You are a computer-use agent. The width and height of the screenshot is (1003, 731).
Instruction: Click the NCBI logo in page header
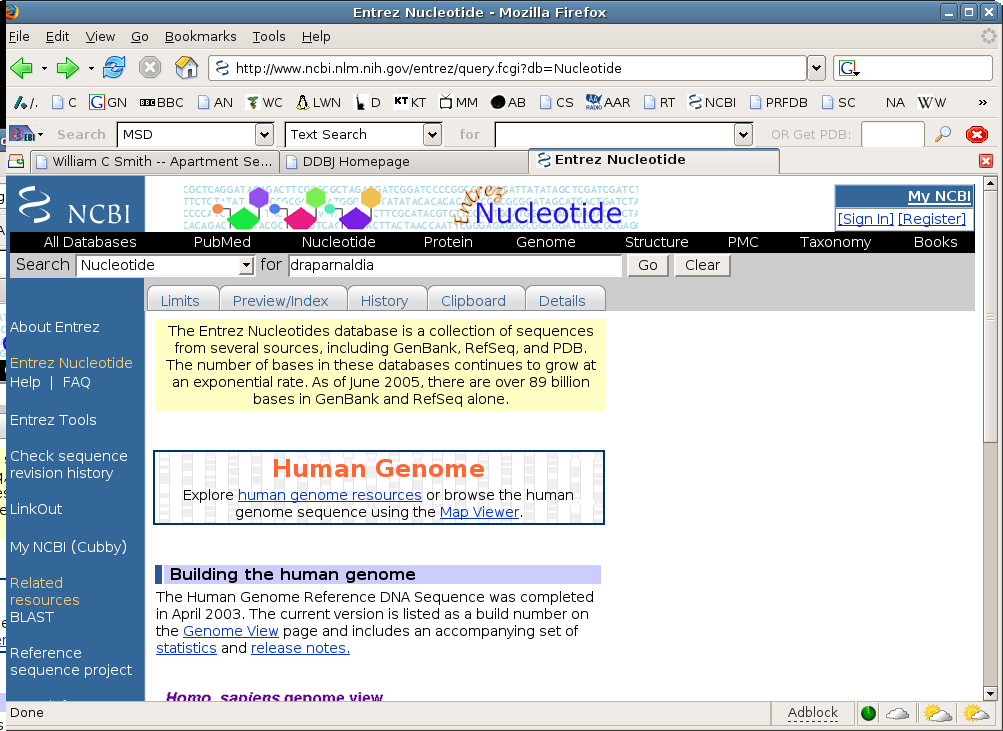(75, 205)
